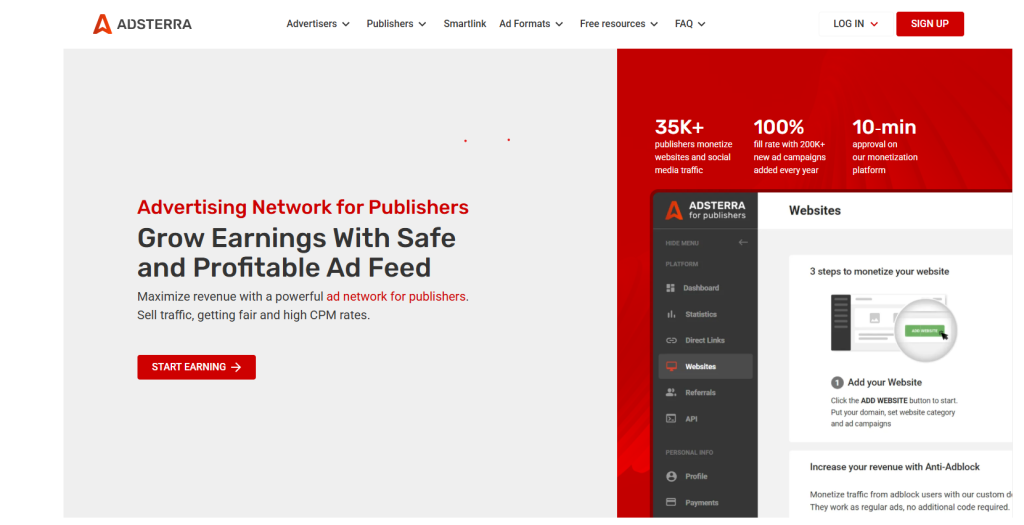
Task: Expand the LOG IN red chevron
Action: 874,24
